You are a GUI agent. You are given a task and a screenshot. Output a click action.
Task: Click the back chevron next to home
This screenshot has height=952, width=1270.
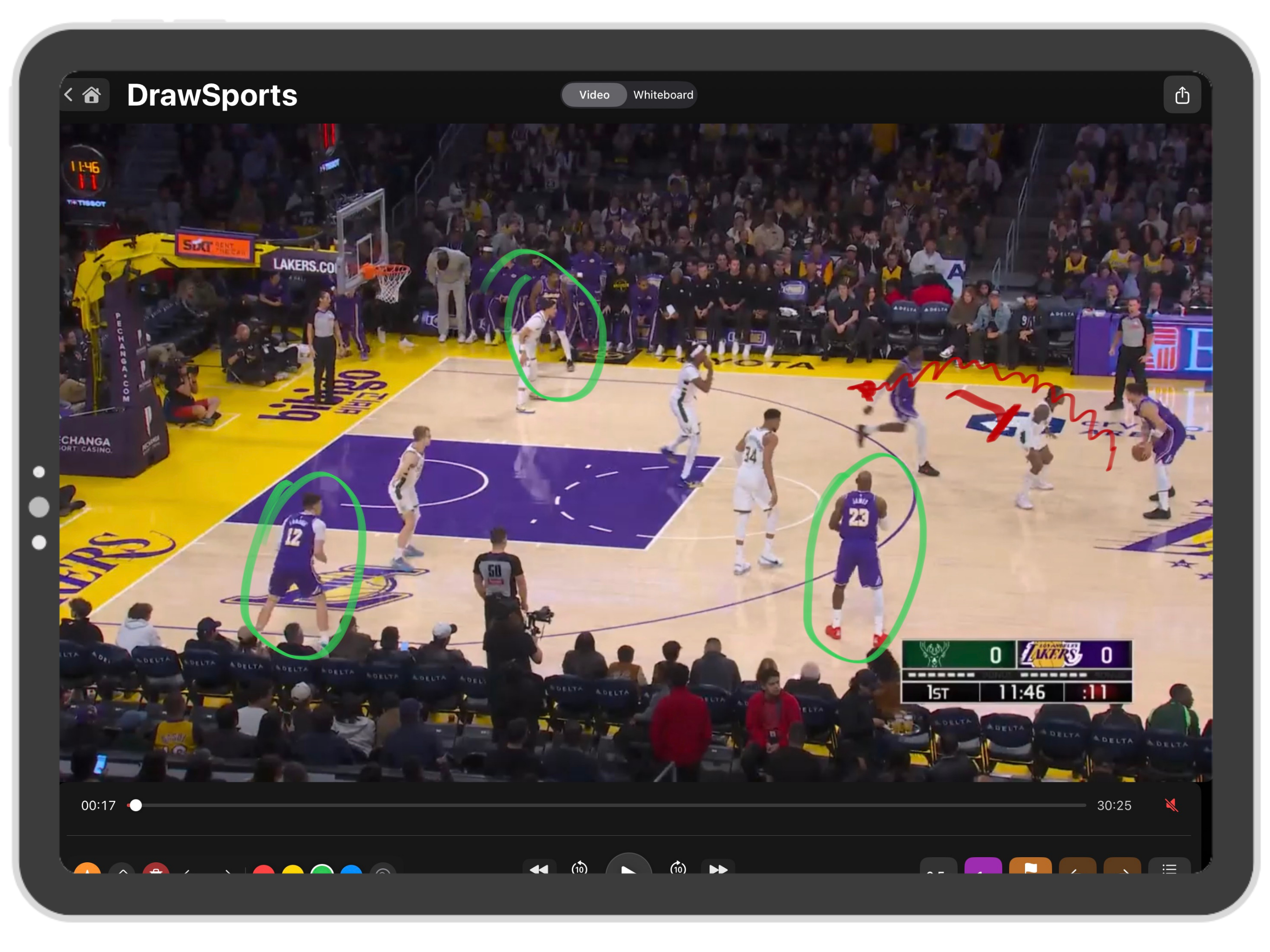[68, 95]
